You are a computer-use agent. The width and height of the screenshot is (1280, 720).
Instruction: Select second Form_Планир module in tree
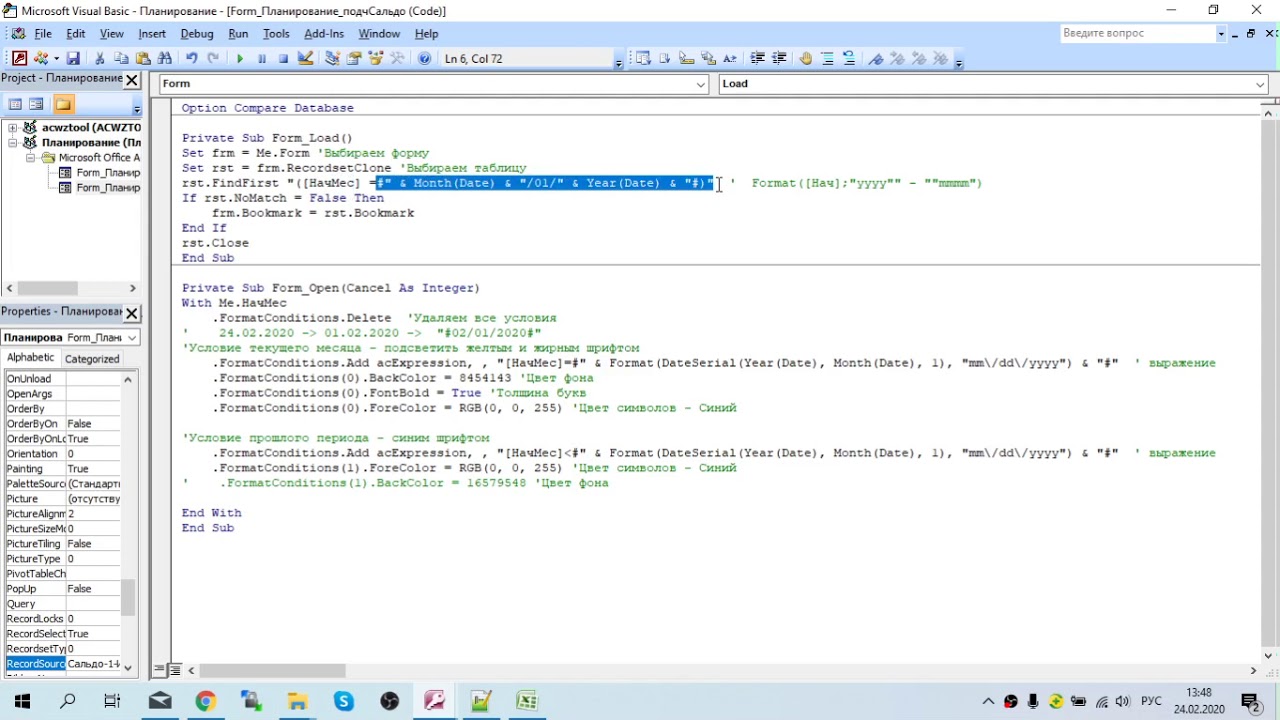click(x=101, y=188)
